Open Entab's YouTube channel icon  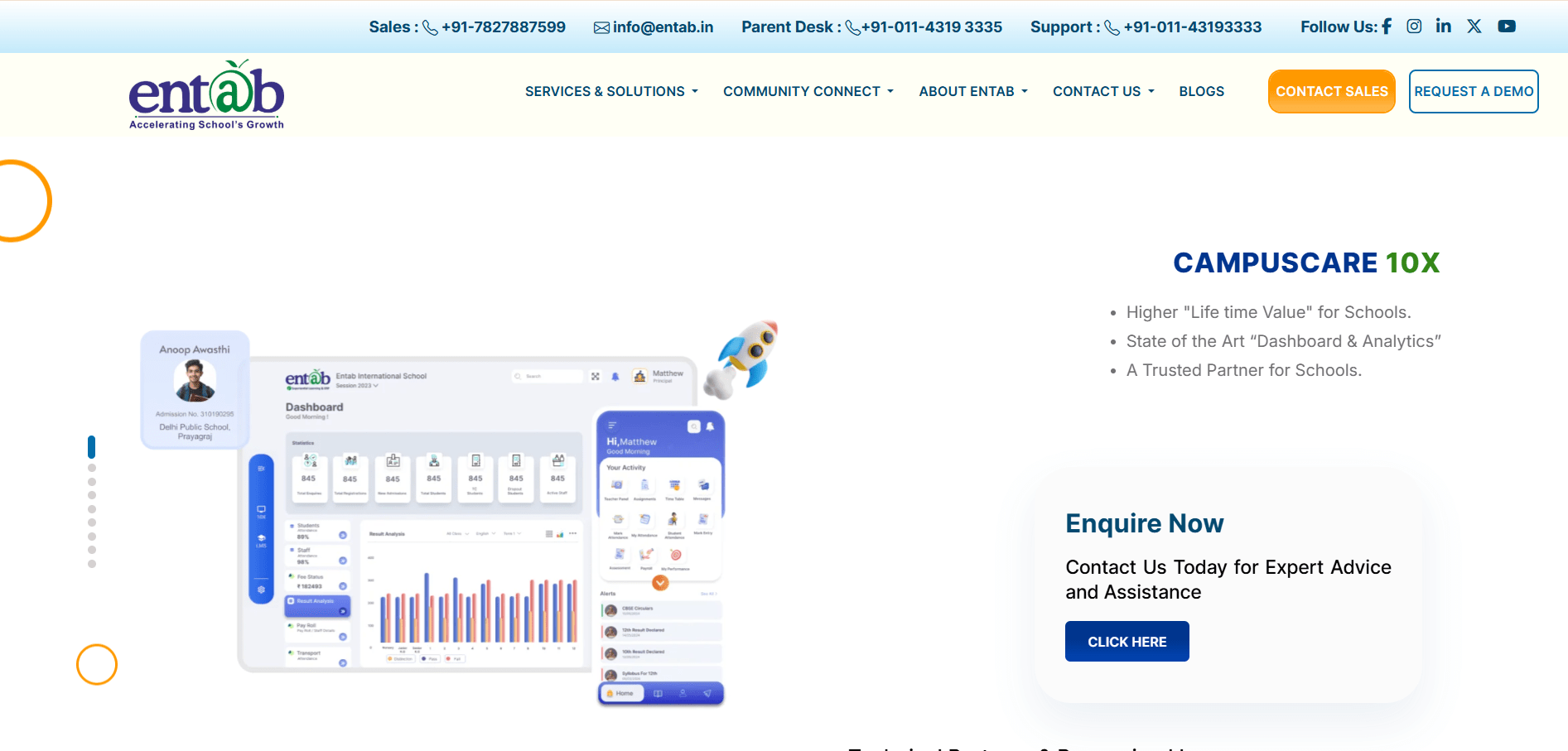(1506, 26)
